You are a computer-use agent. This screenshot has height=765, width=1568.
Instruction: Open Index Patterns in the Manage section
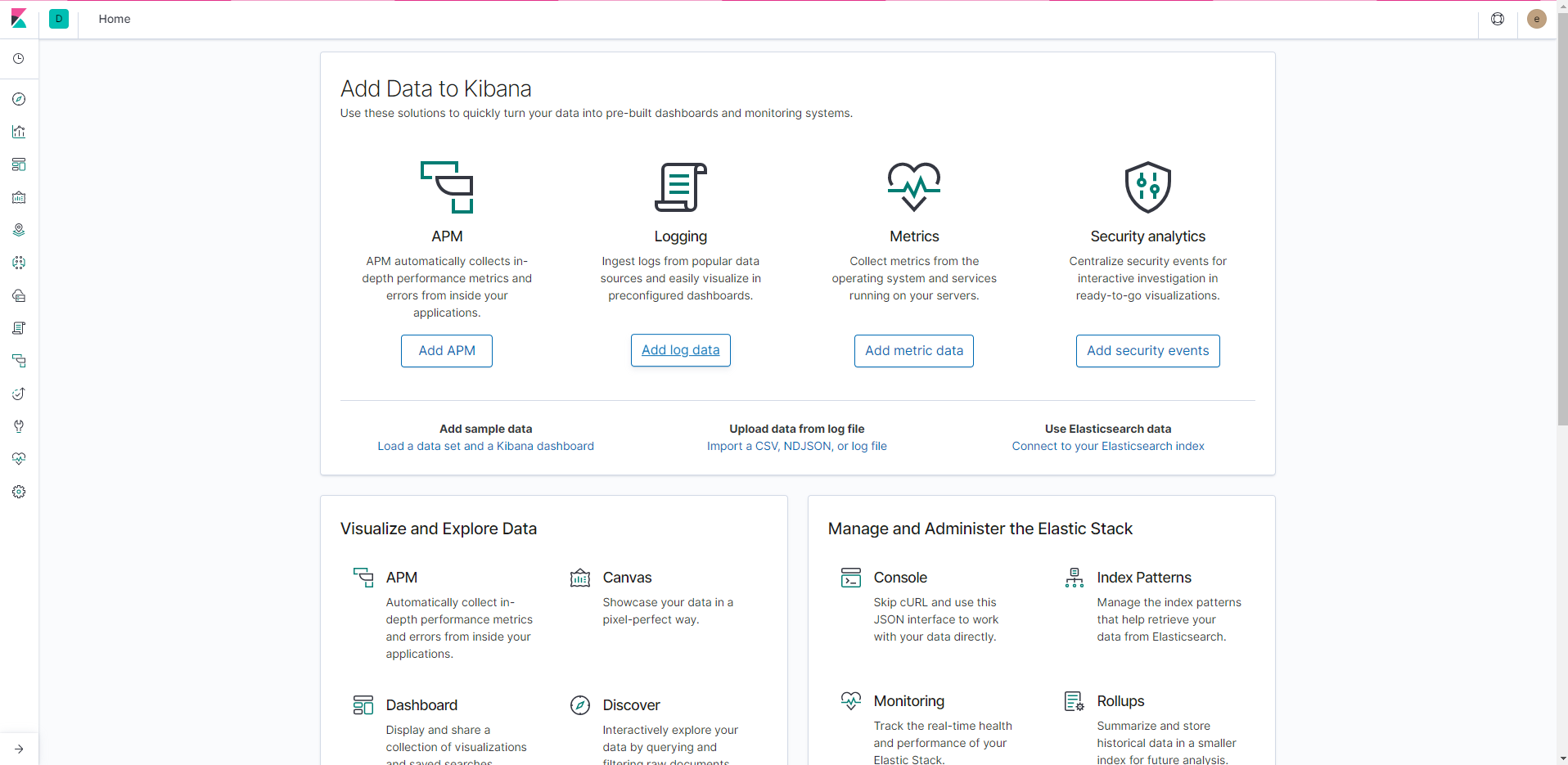pos(1144,578)
